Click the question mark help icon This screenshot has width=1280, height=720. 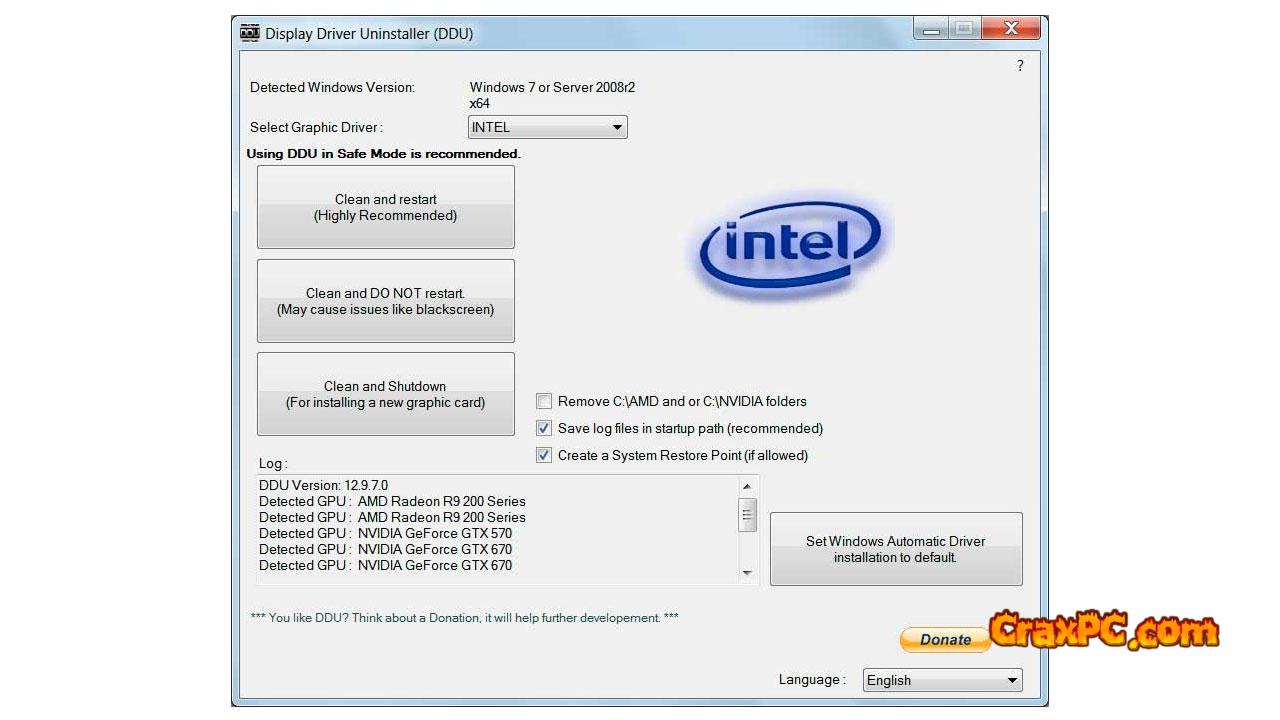pyautogui.click(x=1020, y=66)
